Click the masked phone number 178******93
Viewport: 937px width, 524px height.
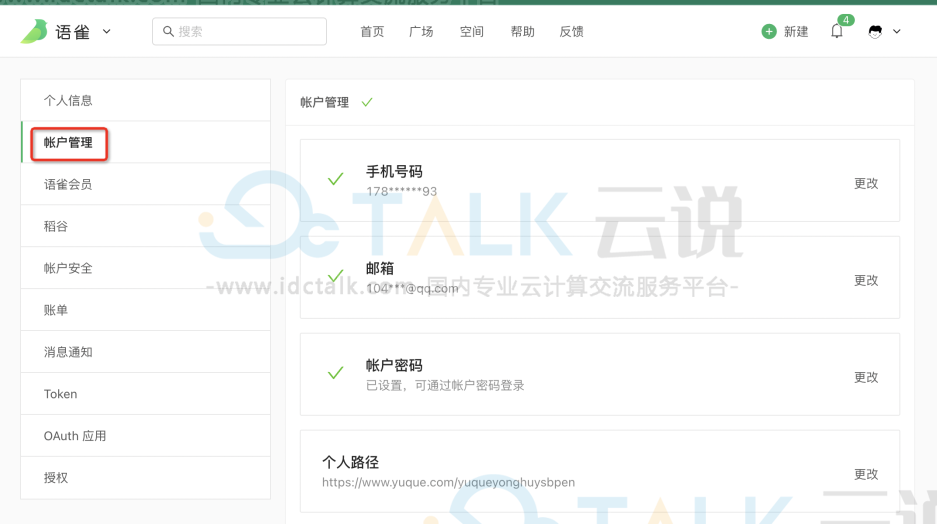pyautogui.click(x=402, y=191)
